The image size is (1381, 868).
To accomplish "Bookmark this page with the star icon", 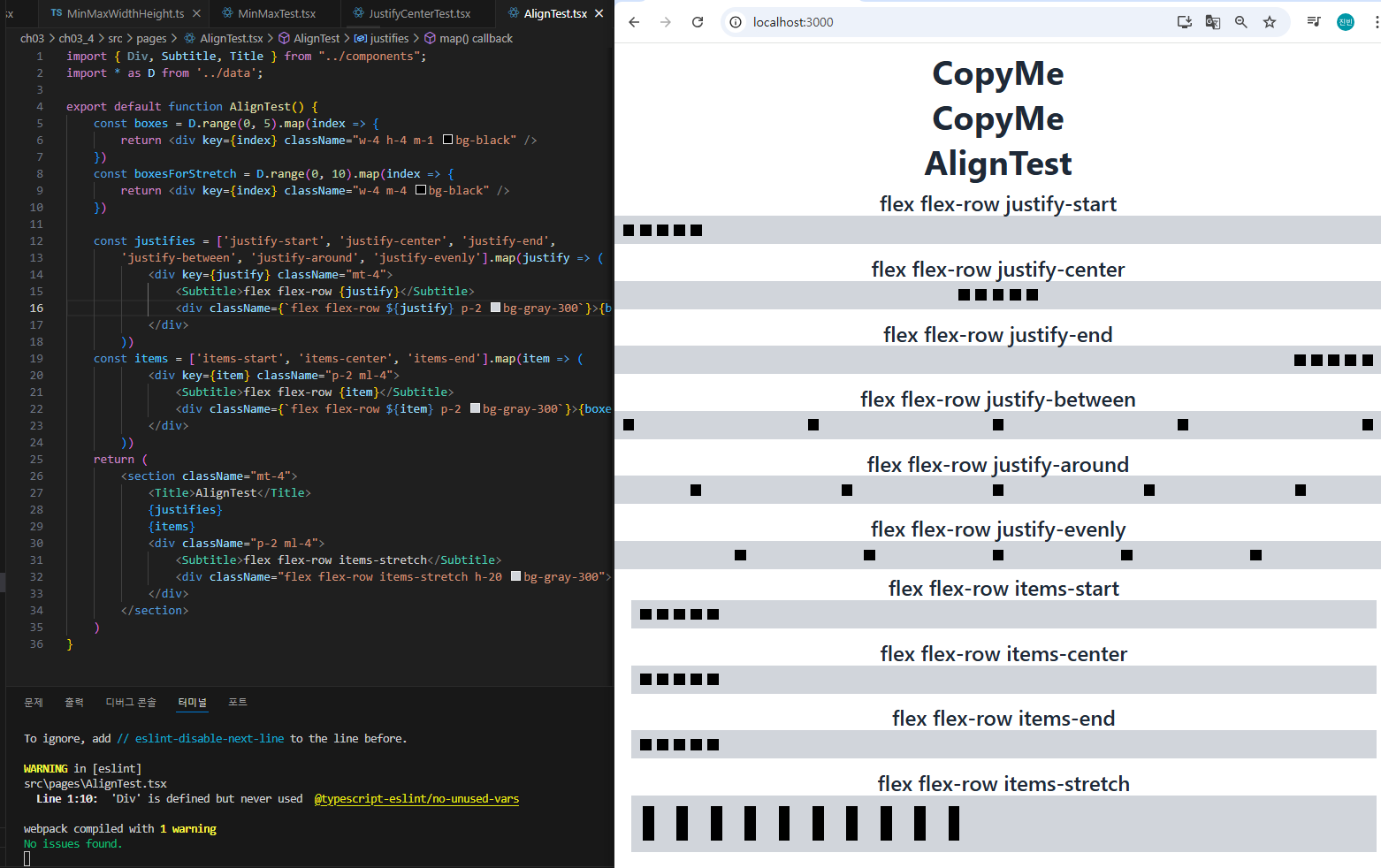I will click(x=1270, y=22).
